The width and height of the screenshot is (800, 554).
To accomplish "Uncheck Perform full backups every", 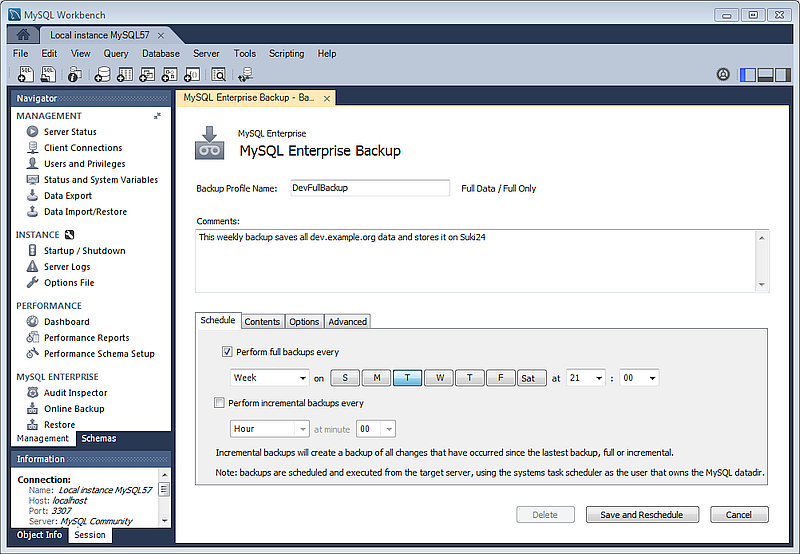I will point(227,351).
